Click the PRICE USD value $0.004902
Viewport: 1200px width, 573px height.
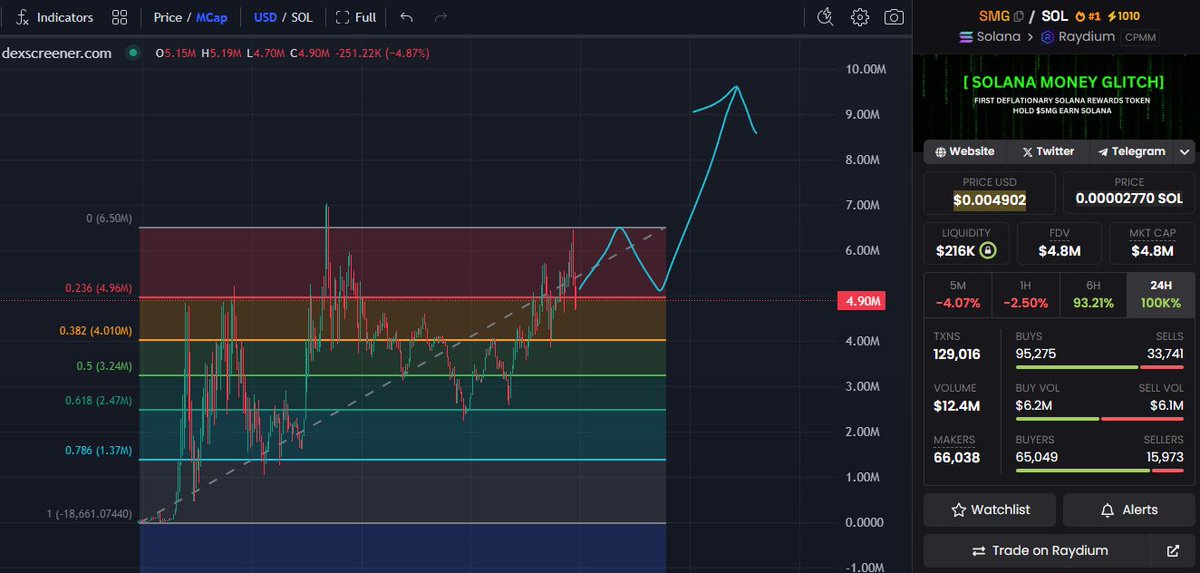point(989,200)
